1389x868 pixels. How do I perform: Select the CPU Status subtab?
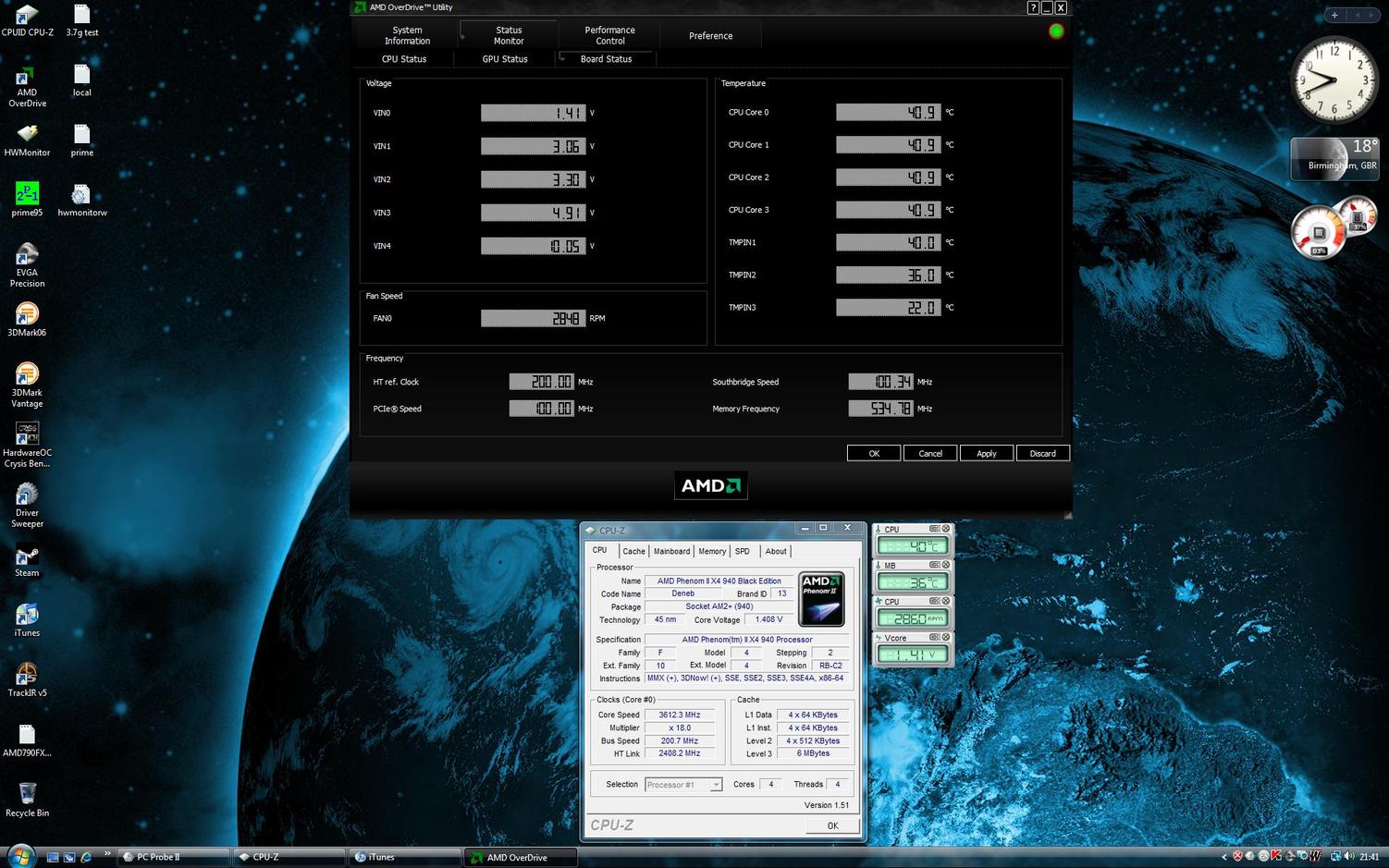pyautogui.click(x=404, y=58)
